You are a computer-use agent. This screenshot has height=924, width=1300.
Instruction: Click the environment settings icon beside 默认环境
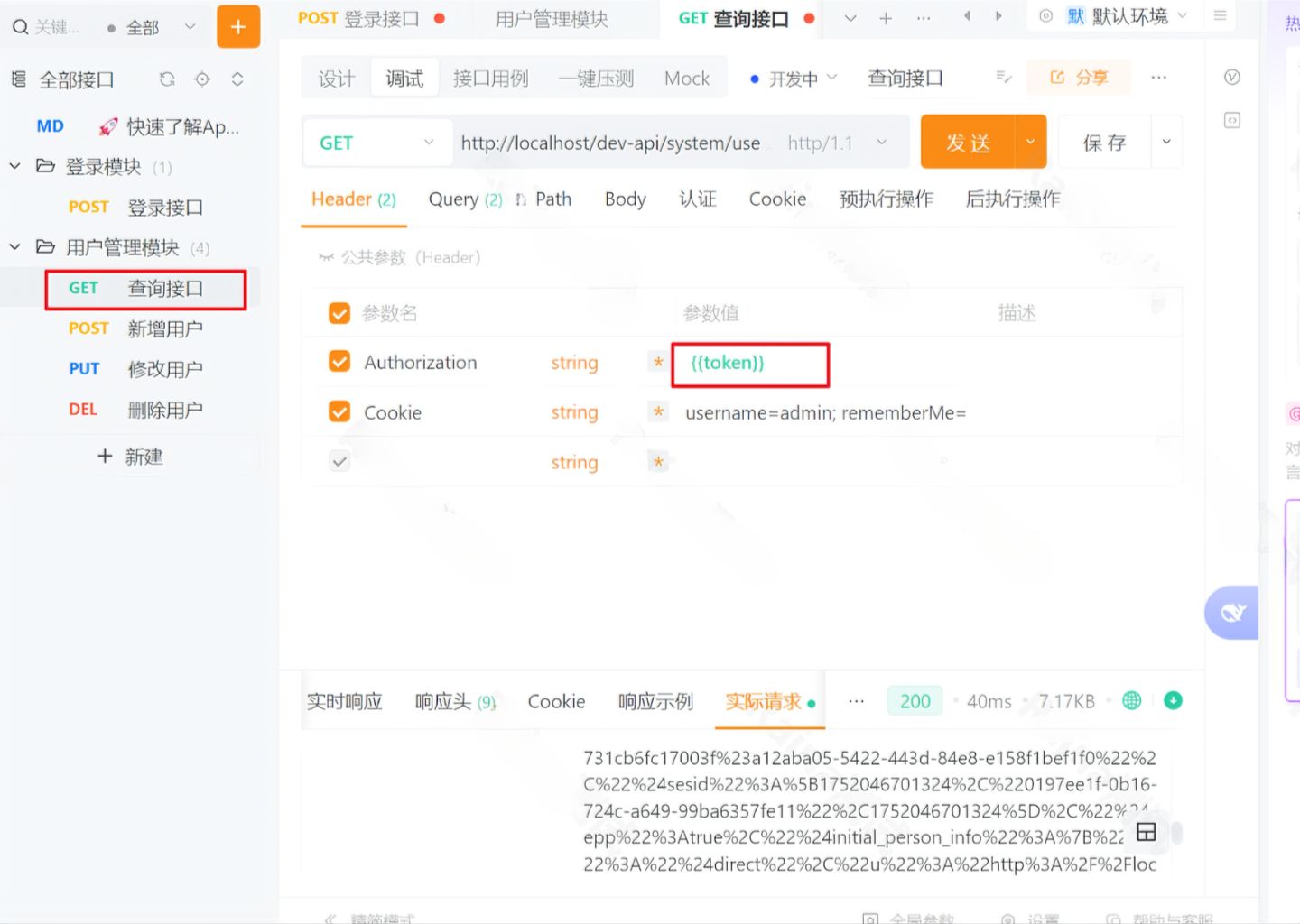click(1045, 16)
